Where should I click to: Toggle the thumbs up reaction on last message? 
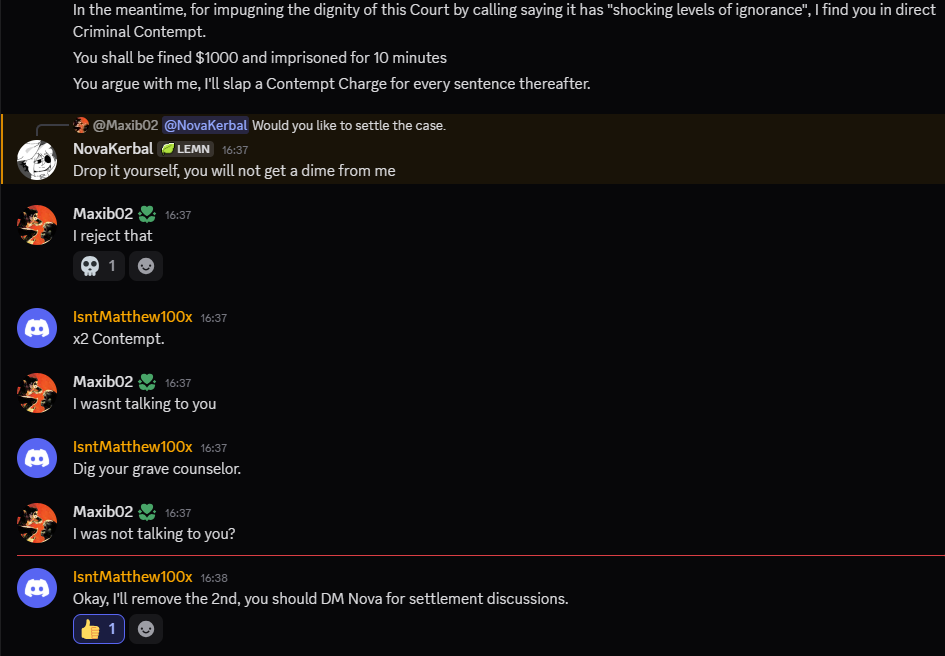click(98, 629)
